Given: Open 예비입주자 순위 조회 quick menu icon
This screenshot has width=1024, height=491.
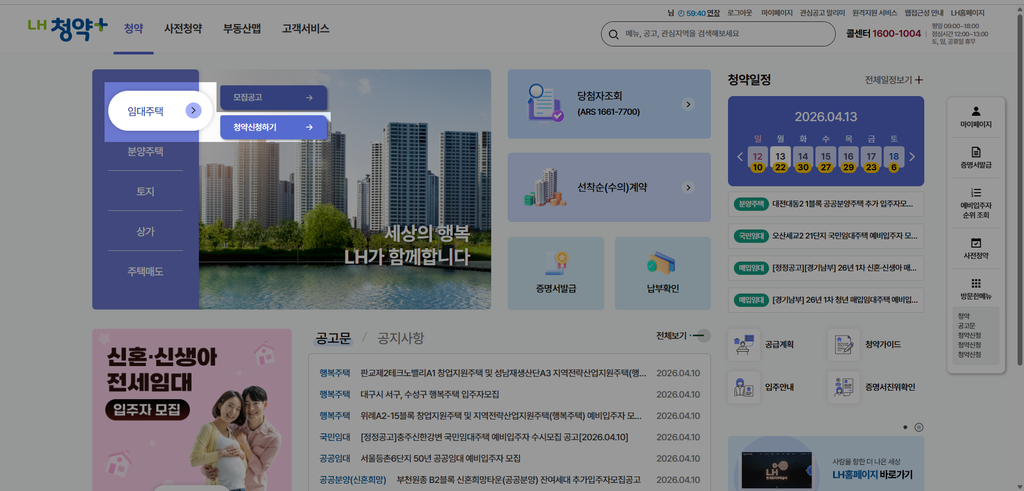Looking at the screenshot, I should click(976, 193).
